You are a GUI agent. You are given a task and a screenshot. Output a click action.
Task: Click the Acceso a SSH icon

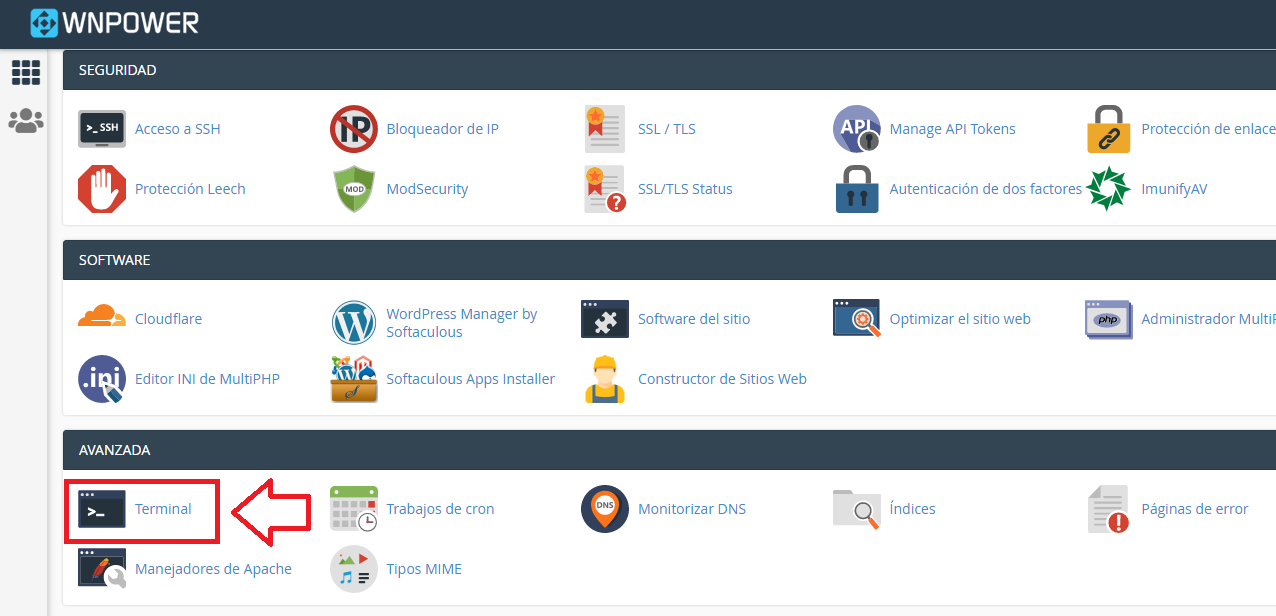[101, 128]
